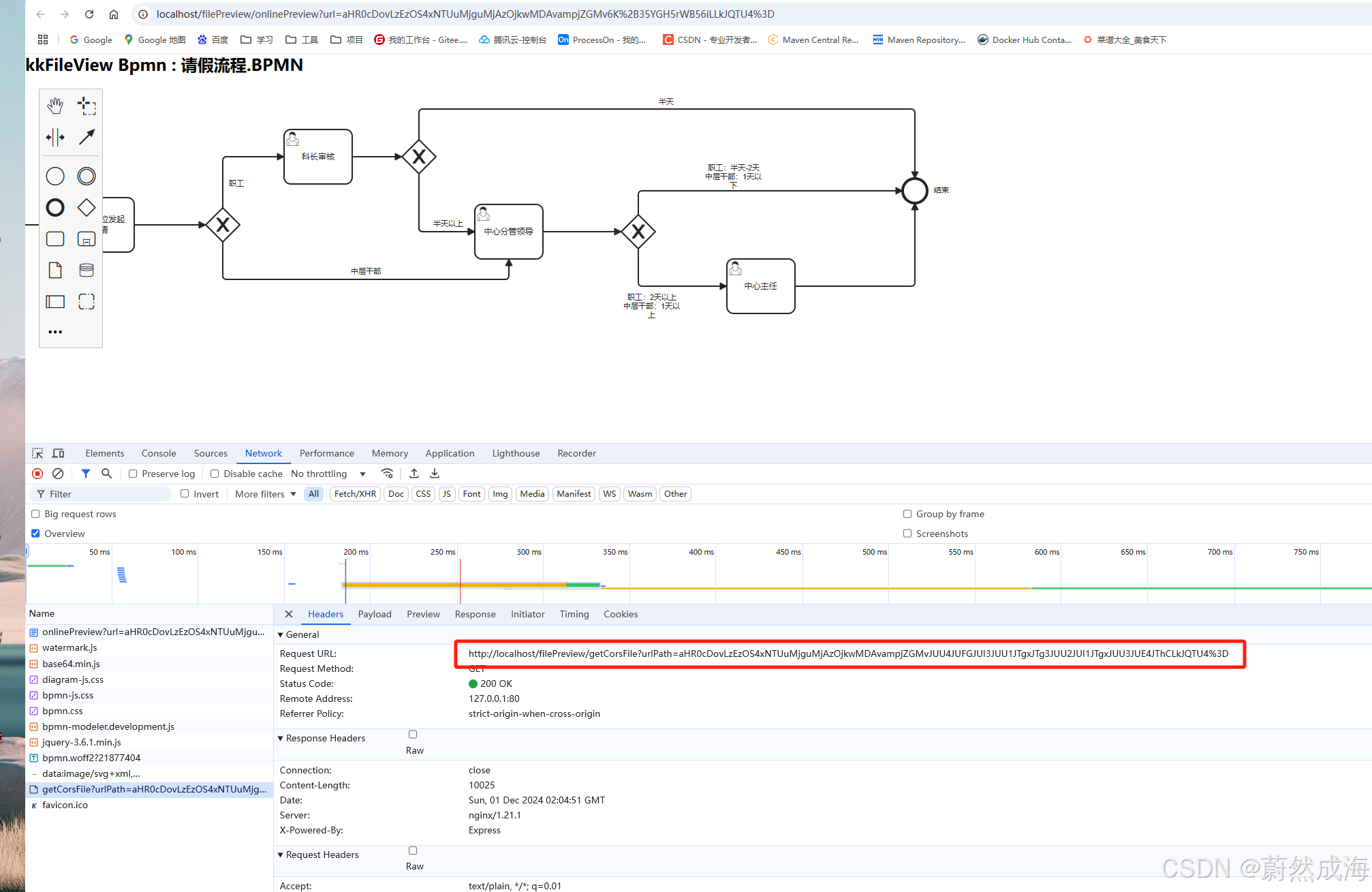Open the Timing tab of request

click(x=574, y=614)
